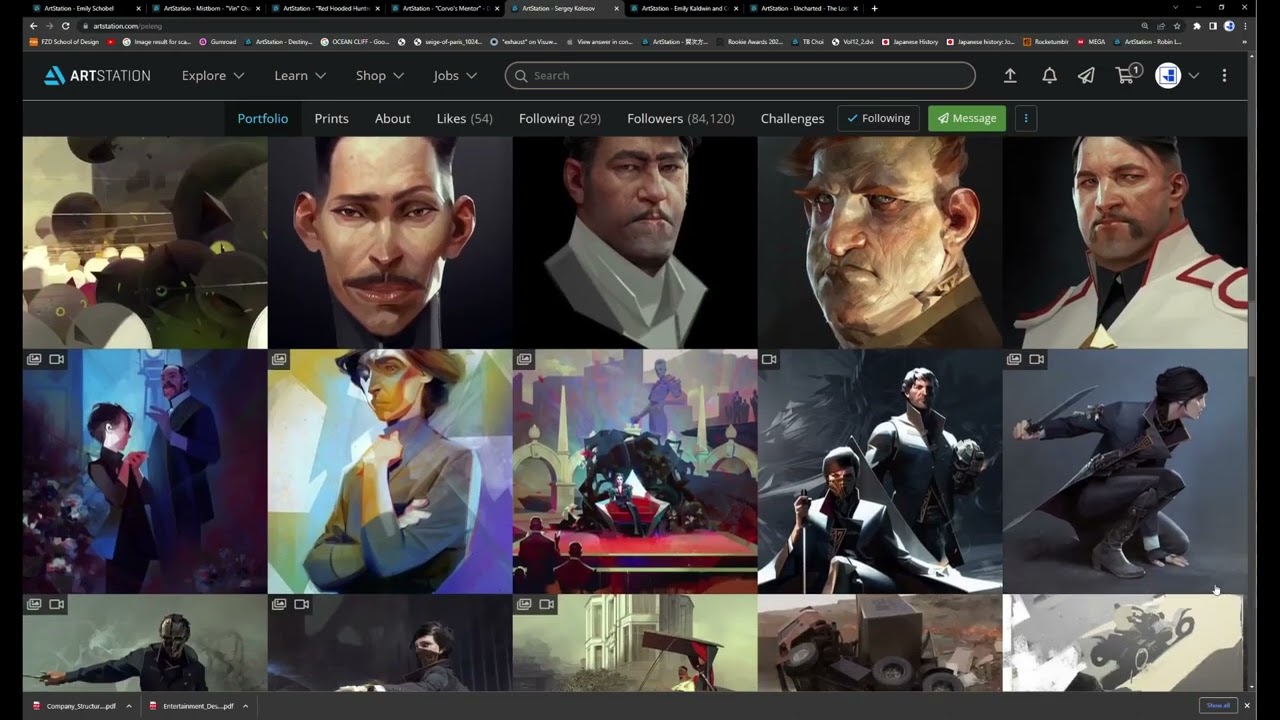The image size is (1280, 720).
Task: Open the Following (29) tab
Action: click(x=560, y=118)
